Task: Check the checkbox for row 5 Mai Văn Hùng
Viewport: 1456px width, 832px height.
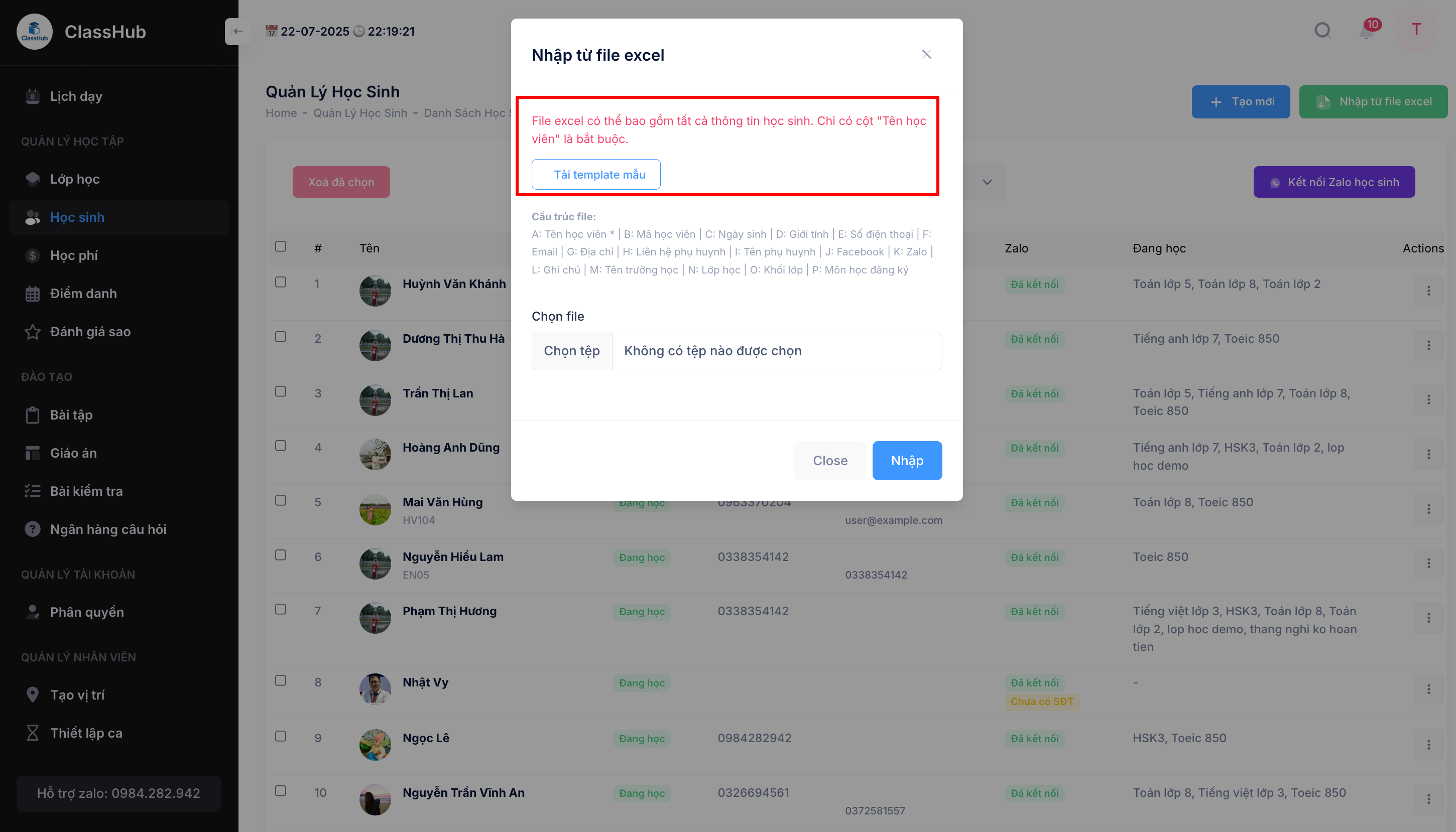Action: [x=281, y=500]
